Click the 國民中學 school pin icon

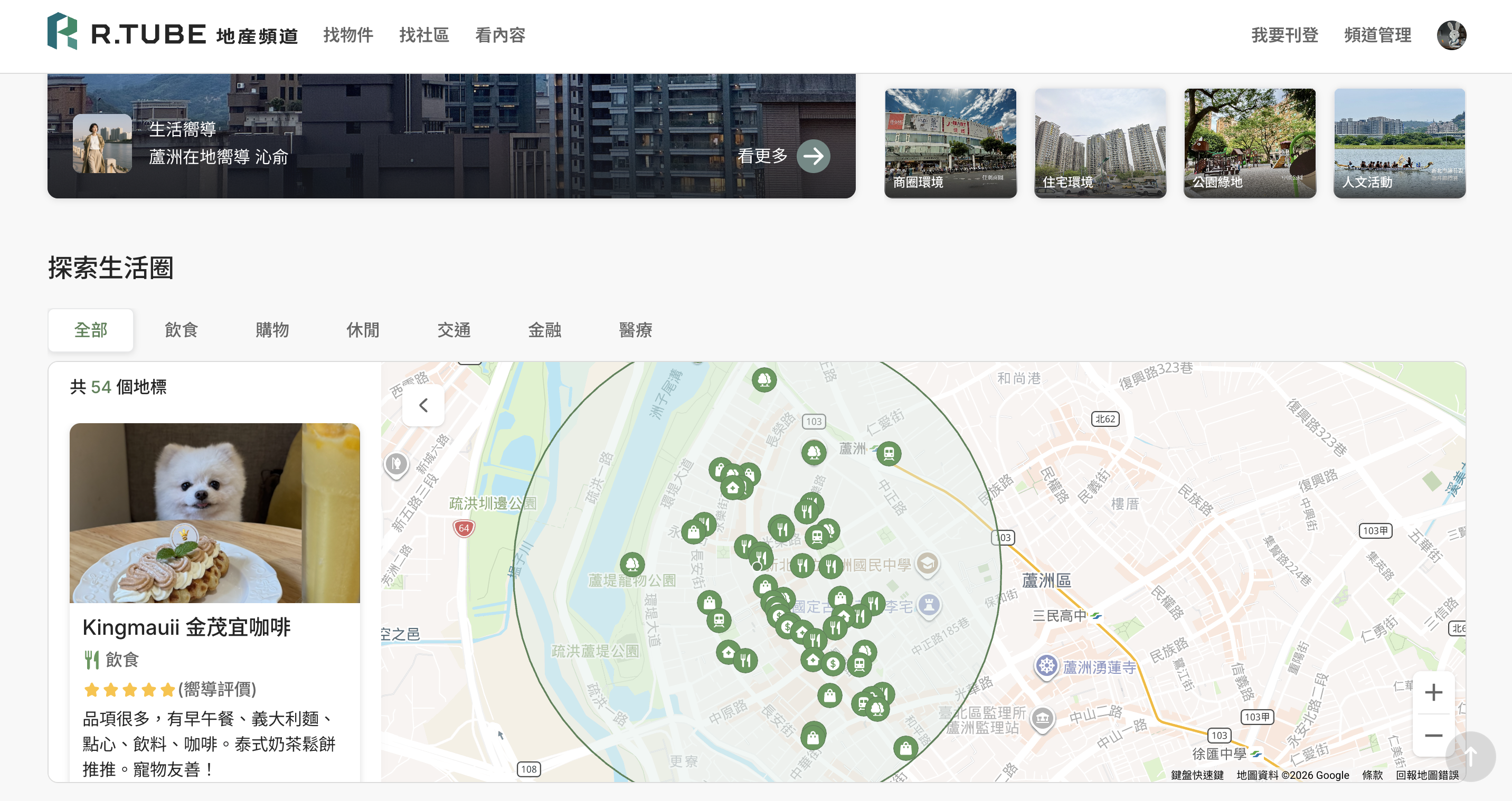coord(928,565)
